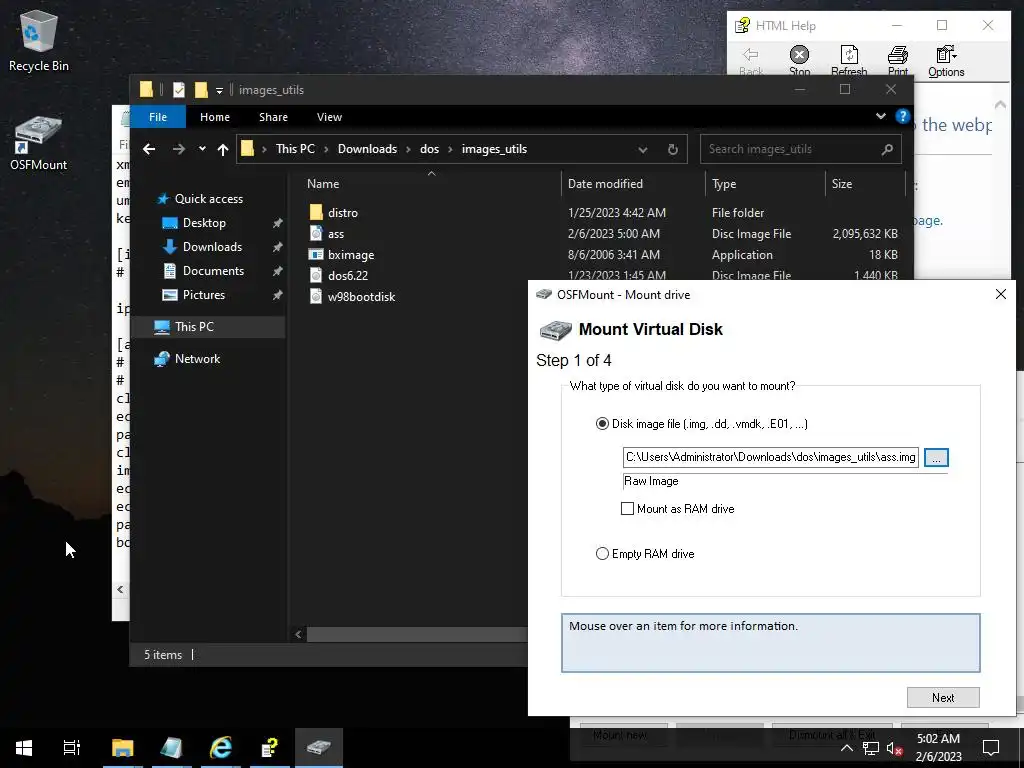Select the w98bootdisk image file
The height and width of the screenshot is (768, 1024).
coord(361,296)
